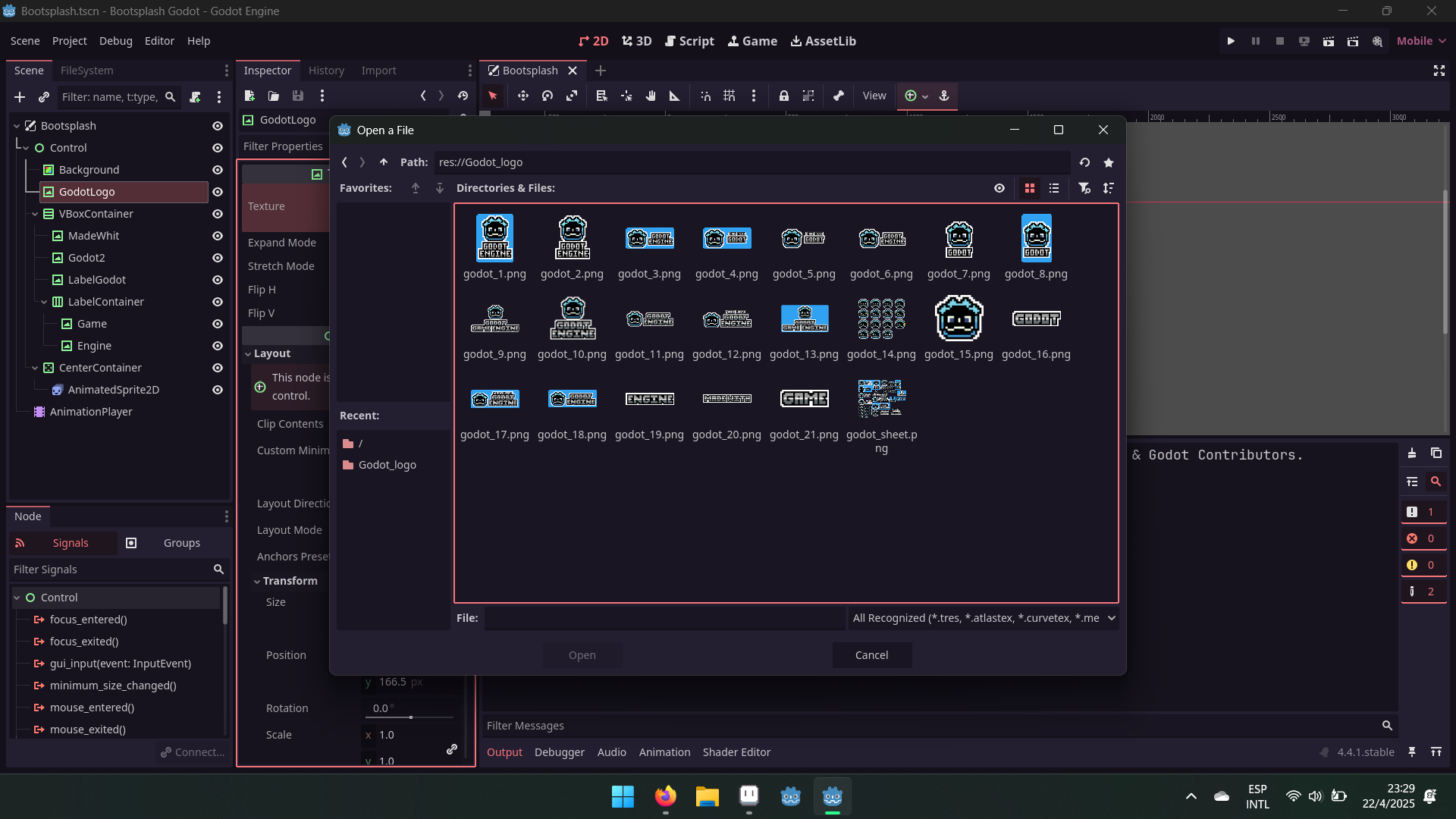This screenshot has width=1456, height=819.
Task: Open Firefox from Windows taskbar
Action: [x=665, y=796]
